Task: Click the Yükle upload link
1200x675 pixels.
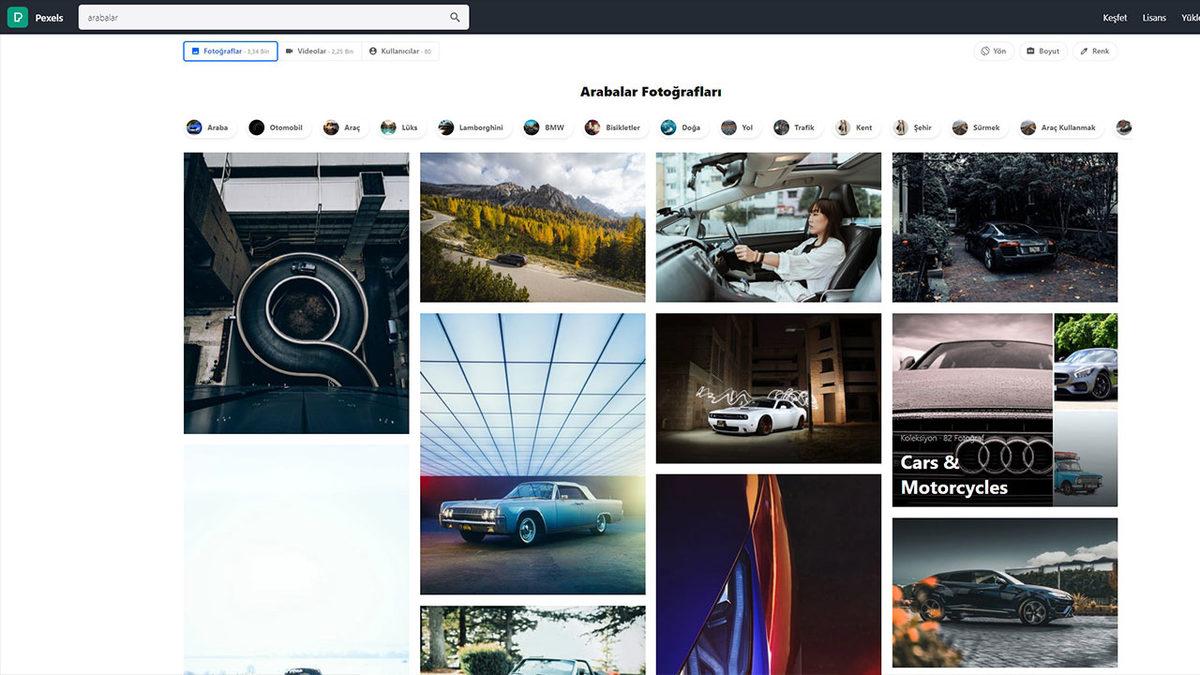Action: tap(1190, 17)
